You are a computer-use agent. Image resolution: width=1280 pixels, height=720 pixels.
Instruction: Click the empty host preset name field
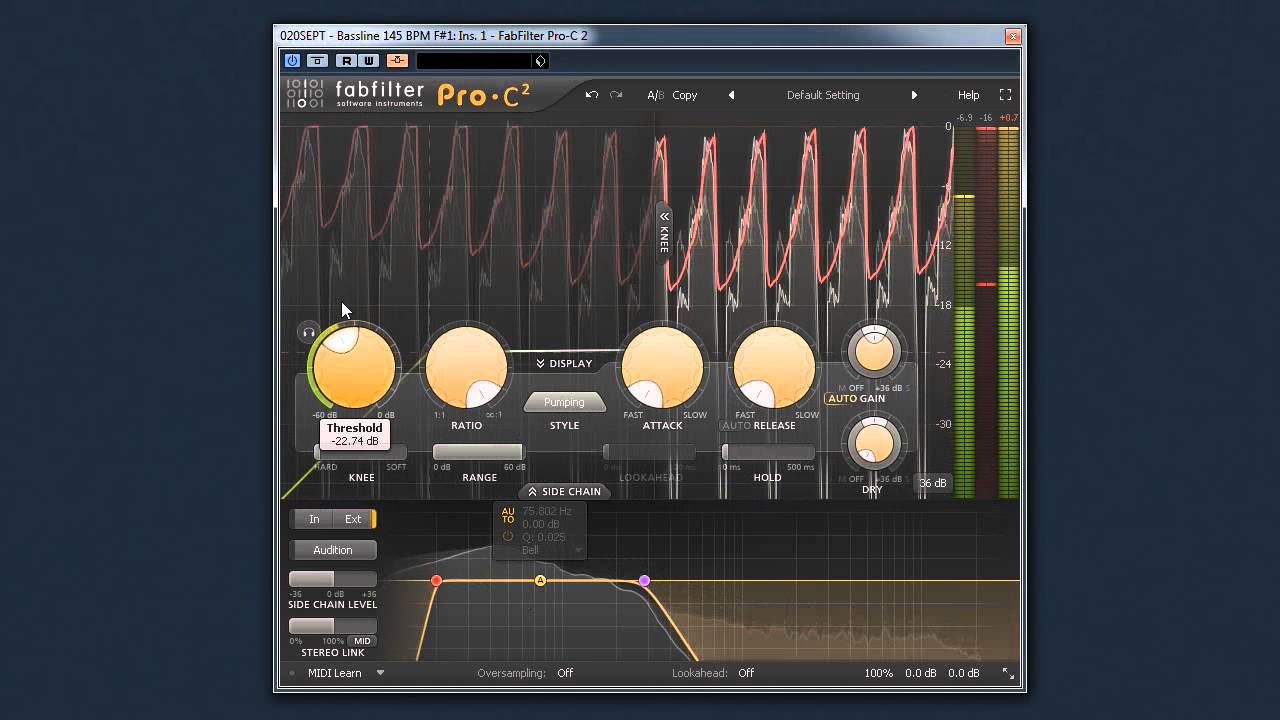(x=475, y=61)
